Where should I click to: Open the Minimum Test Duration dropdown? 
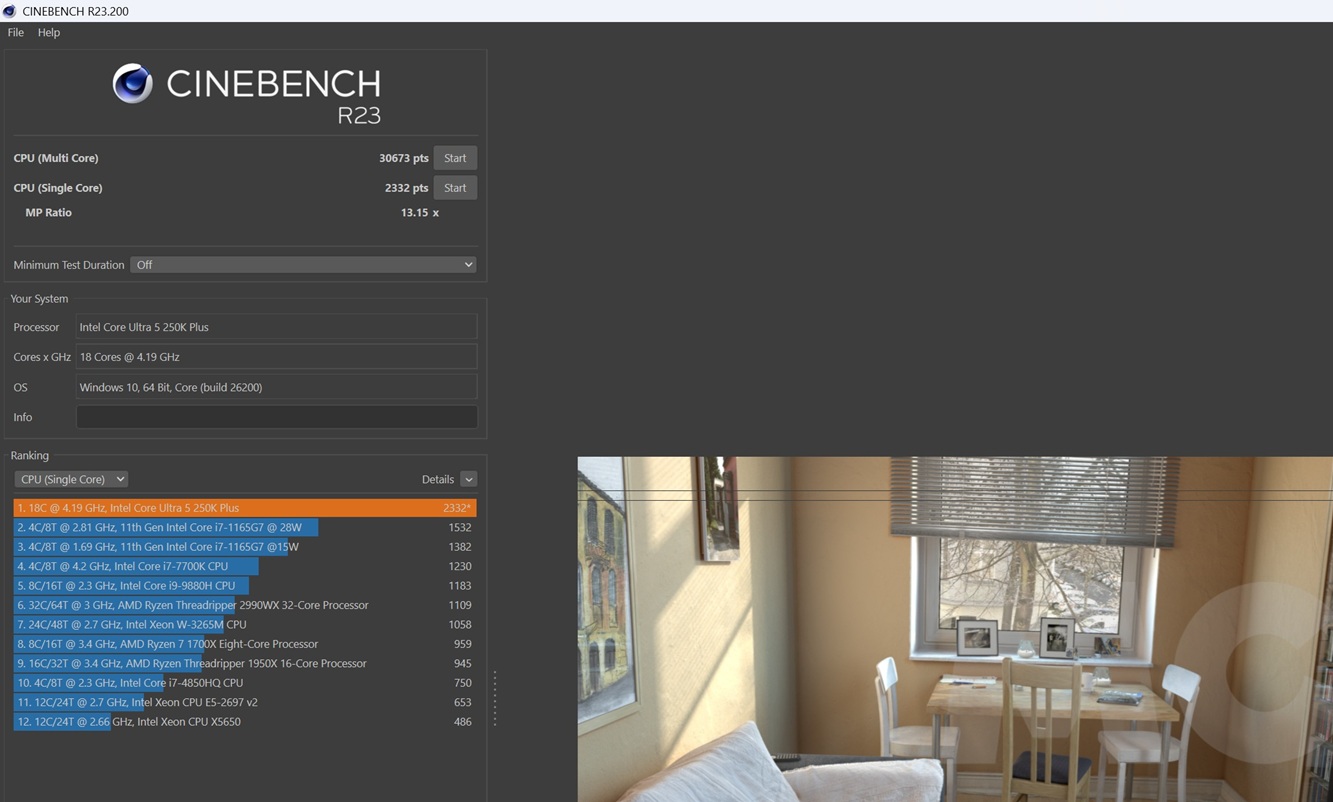[x=304, y=265]
